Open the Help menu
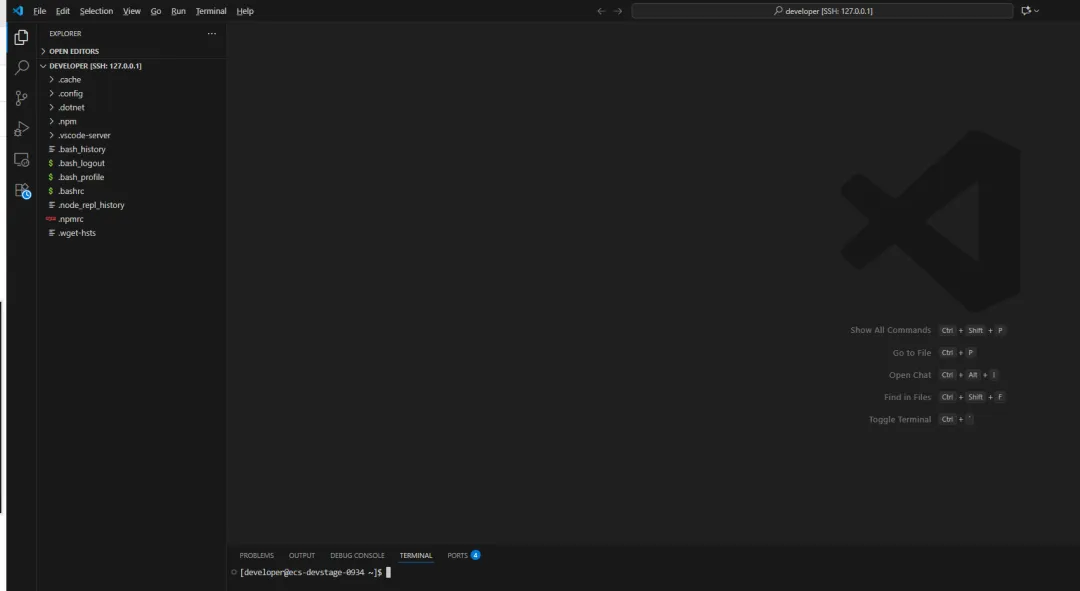The height and width of the screenshot is (591, 1080). [x=245, y=11]
